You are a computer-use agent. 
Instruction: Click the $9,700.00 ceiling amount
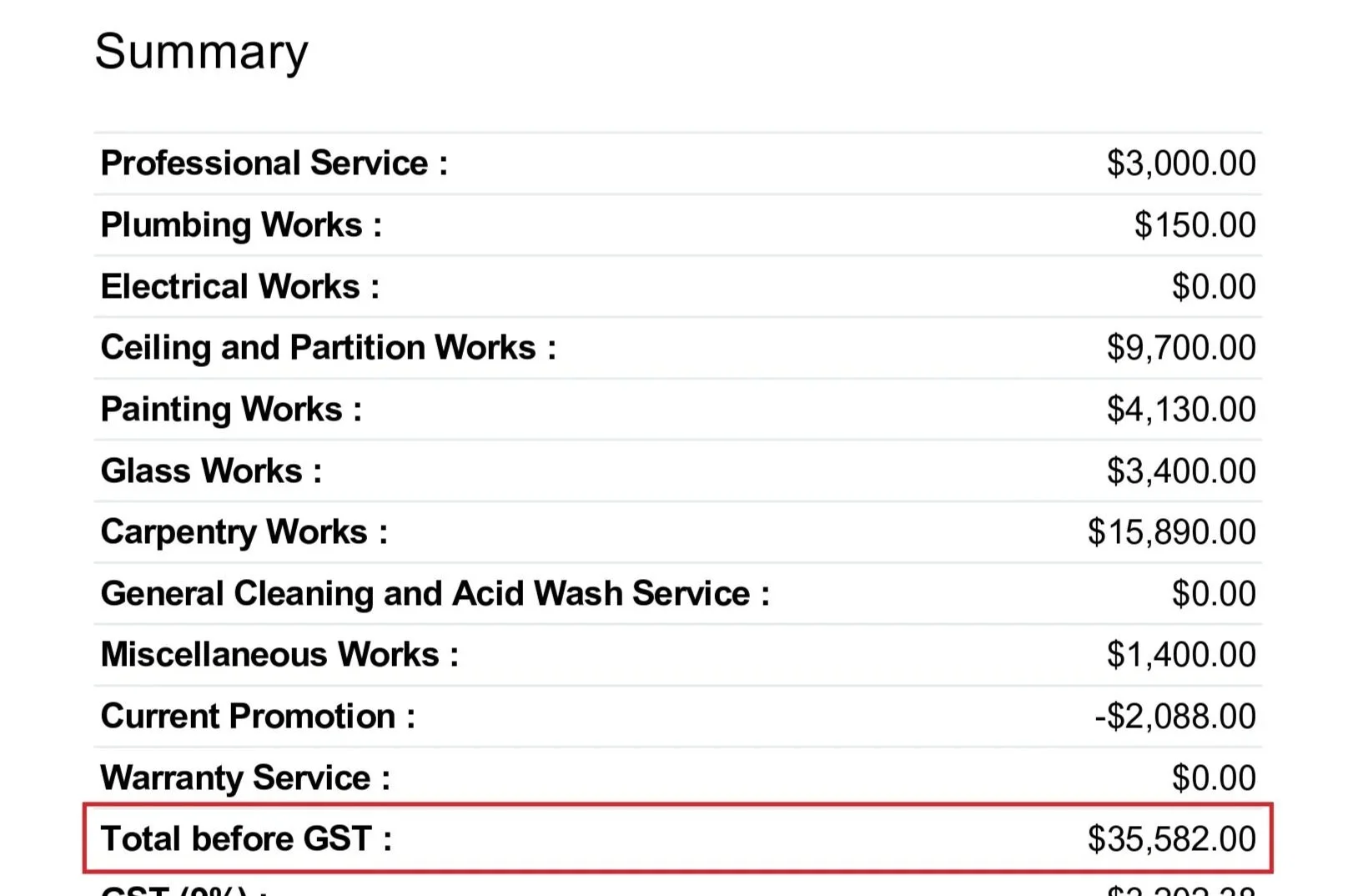1180,348
